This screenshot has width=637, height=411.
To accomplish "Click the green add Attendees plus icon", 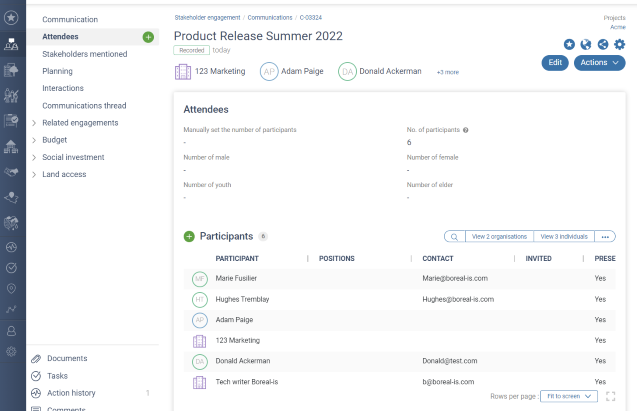I will coord(148,37).
